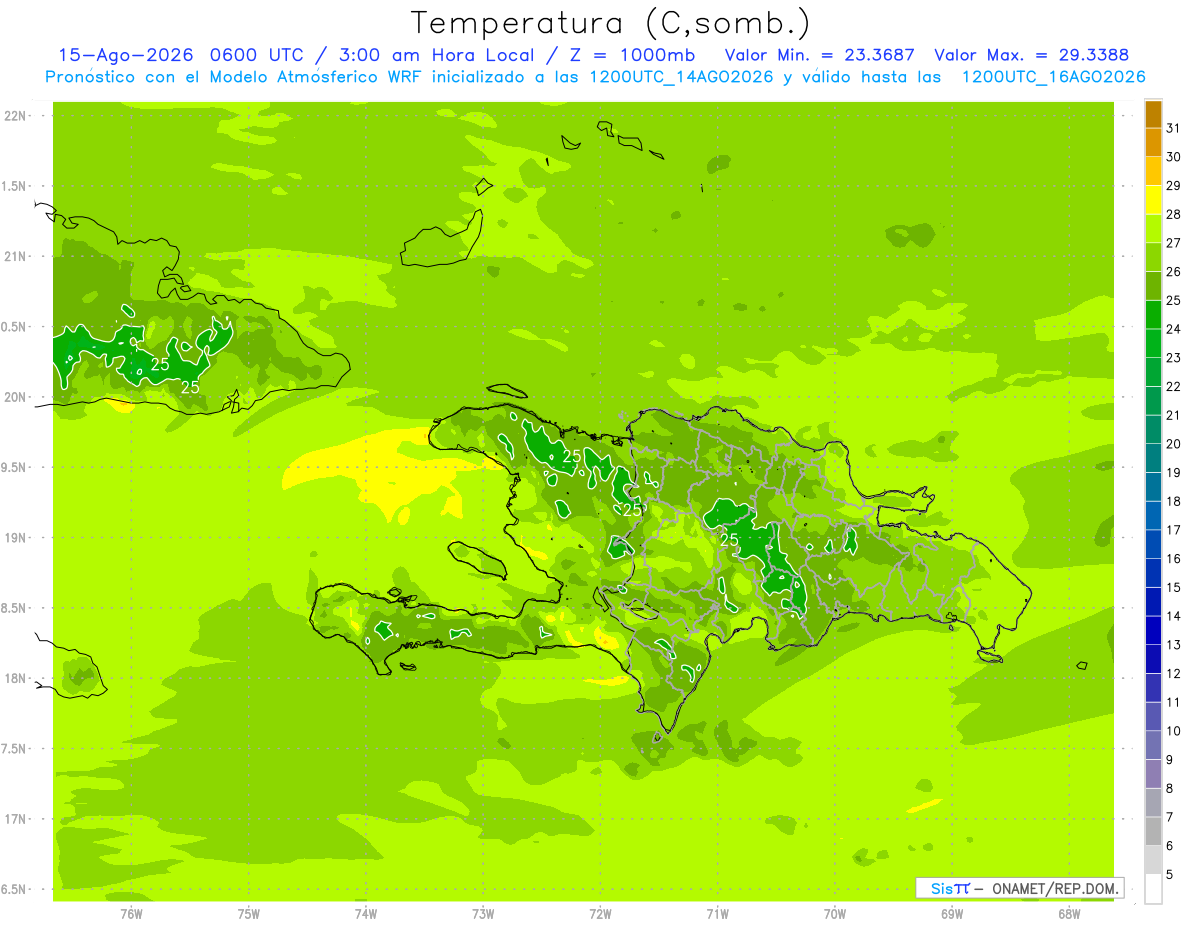1200x927 pixels.
Task: Click the legend swatch between 27 and 28
Action: click(1153, 229)
